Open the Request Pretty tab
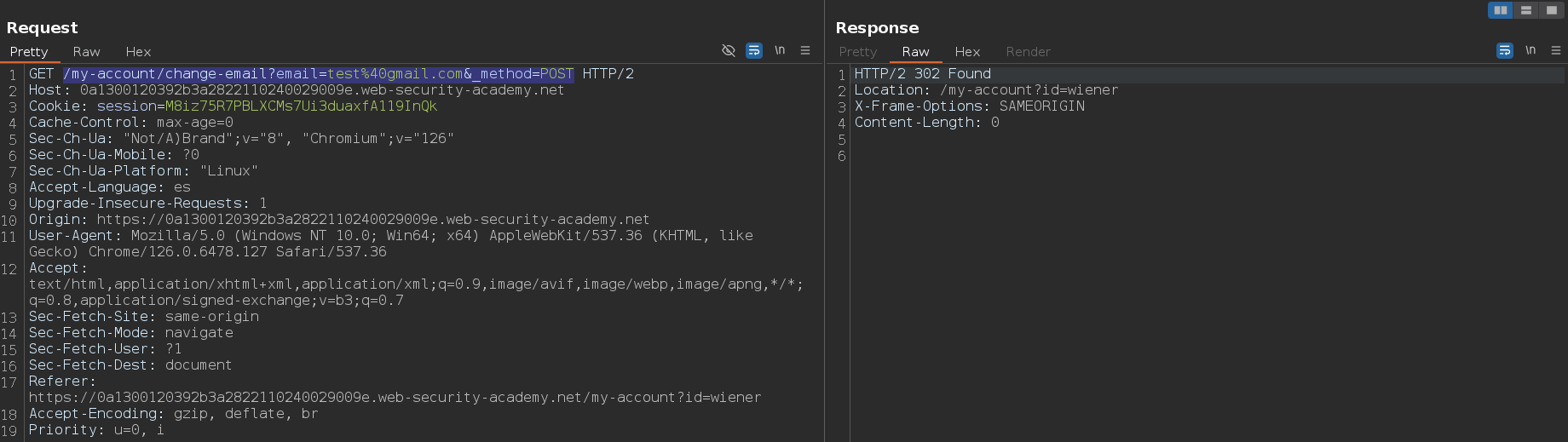The width and height of the screenshot is (1568, 442). click(x=29, y=52)
